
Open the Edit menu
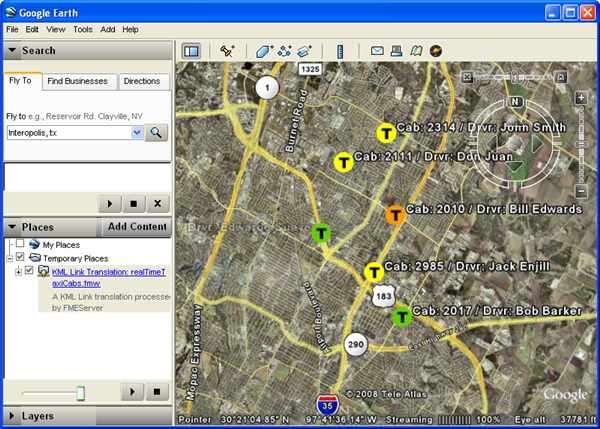click(x=32, y=29)
